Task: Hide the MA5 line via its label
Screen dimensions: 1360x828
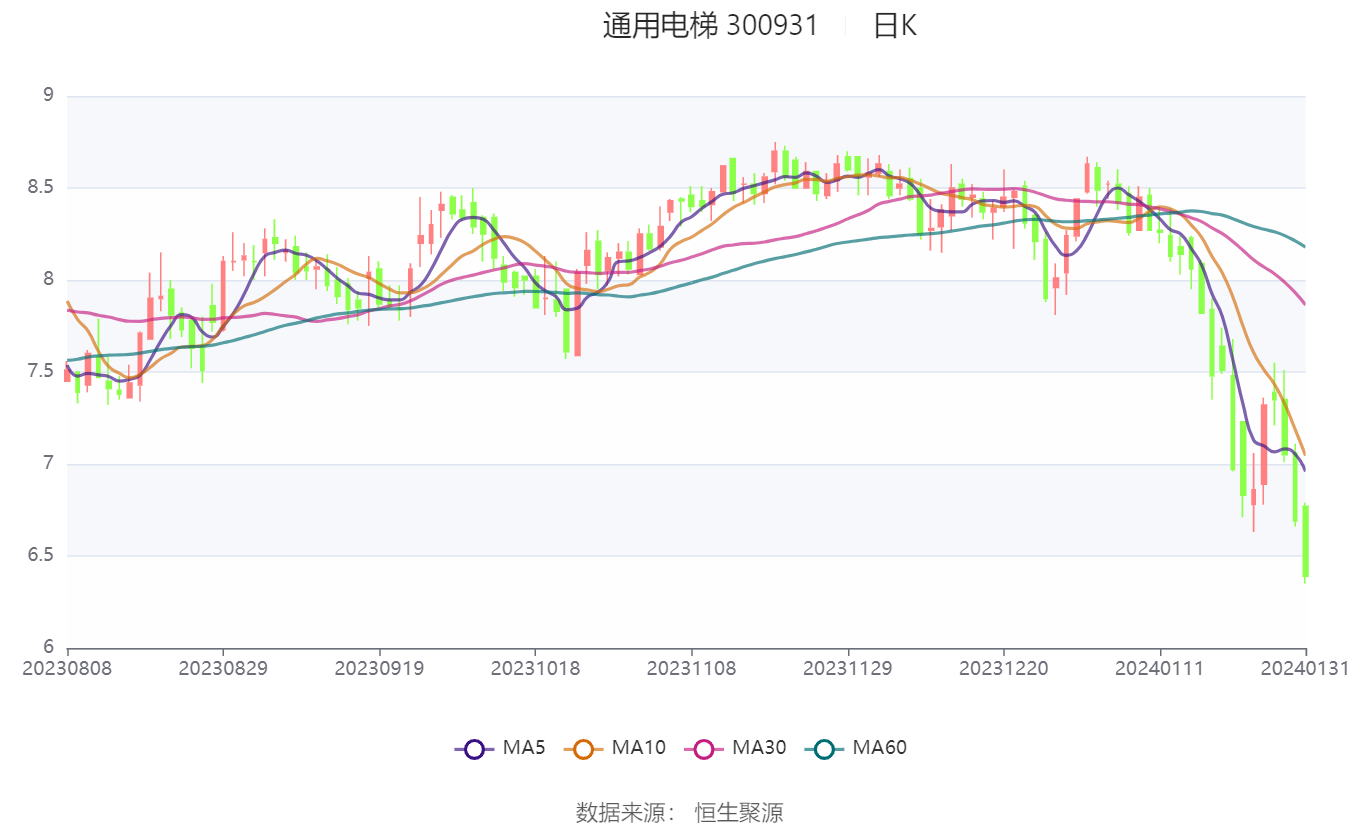Action: click(524, 748)
